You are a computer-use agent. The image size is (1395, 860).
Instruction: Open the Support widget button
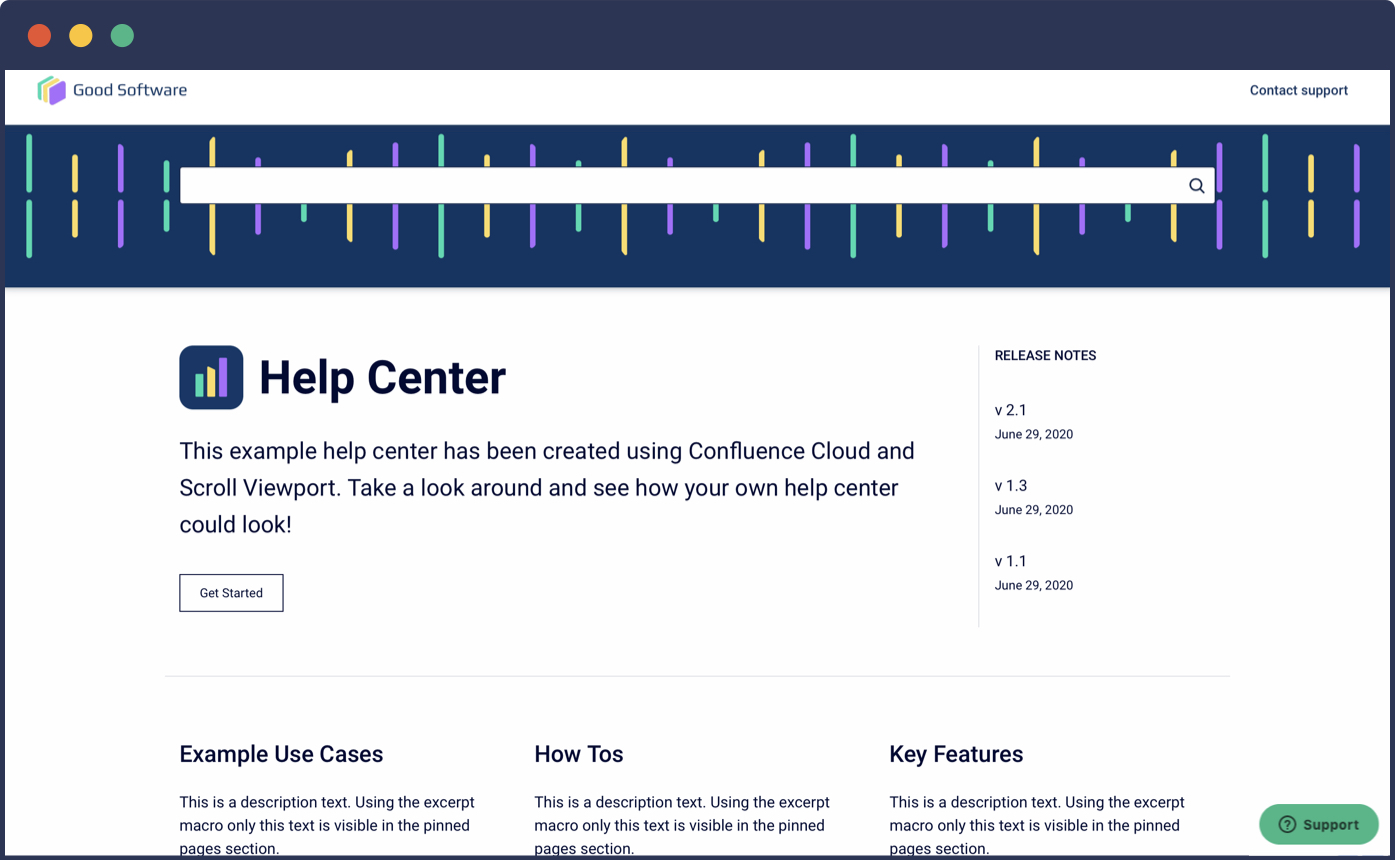click(x=1319, y=825)
